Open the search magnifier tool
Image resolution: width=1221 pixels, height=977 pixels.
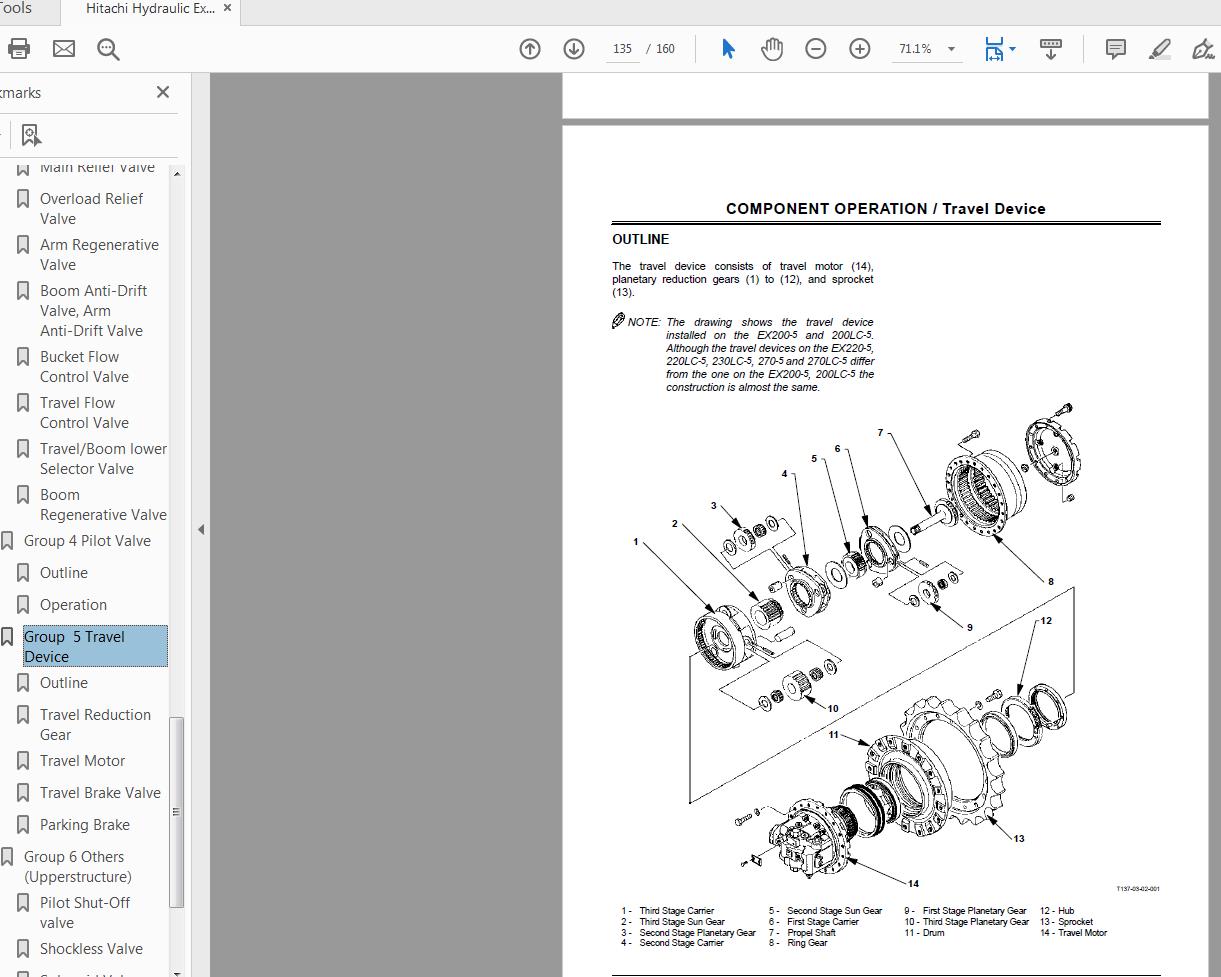click(108, 49)
